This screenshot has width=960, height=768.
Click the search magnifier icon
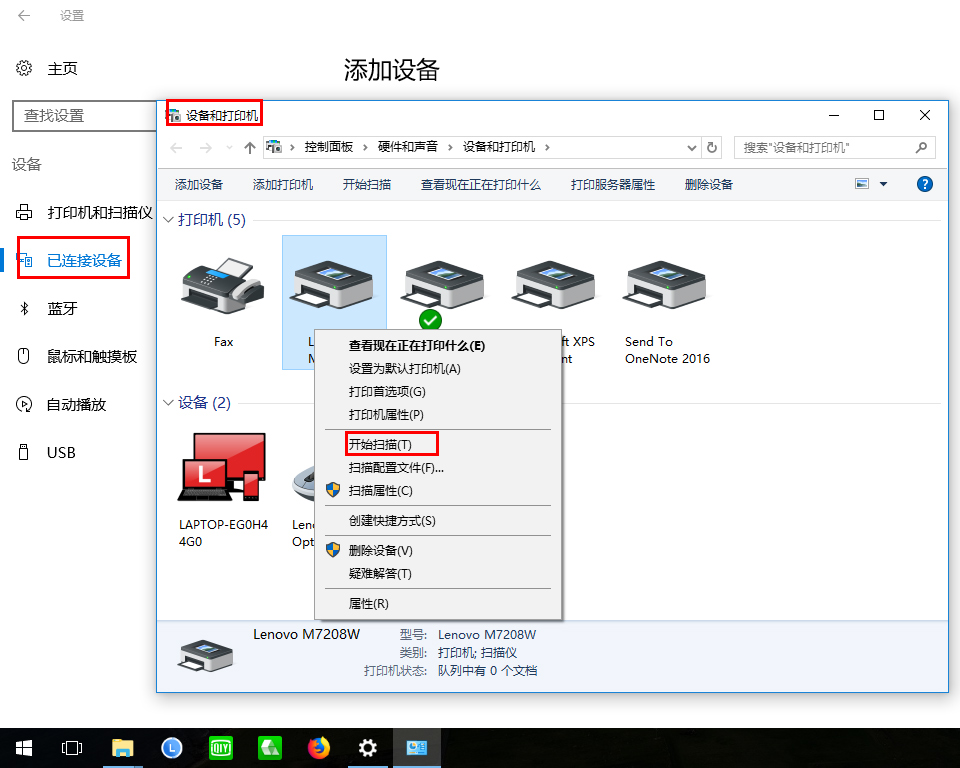click(921, 148)
